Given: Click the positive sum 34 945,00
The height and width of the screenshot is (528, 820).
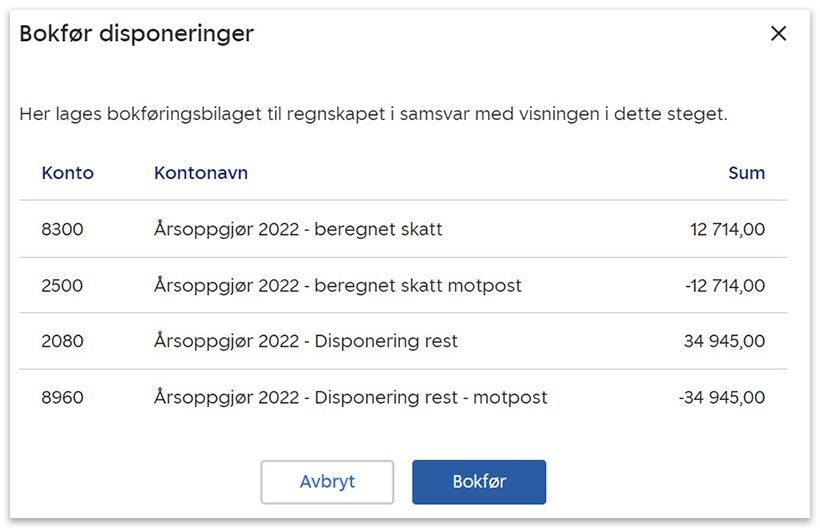Looking at the screenshot, I should coord(724,342).
